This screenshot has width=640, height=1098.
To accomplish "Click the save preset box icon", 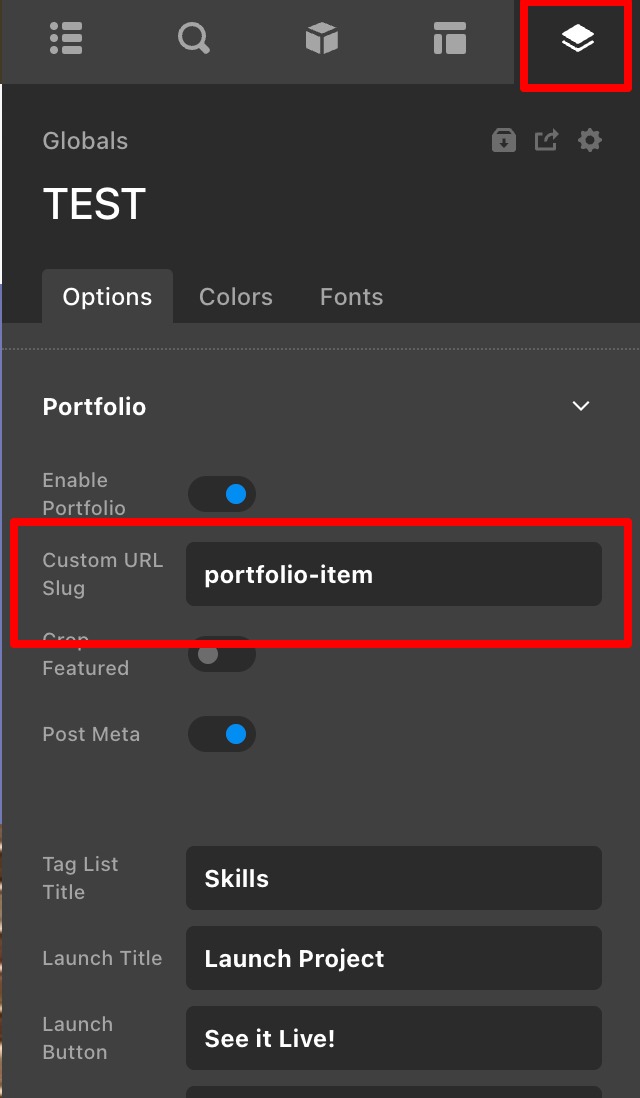I will pos(503,141).
